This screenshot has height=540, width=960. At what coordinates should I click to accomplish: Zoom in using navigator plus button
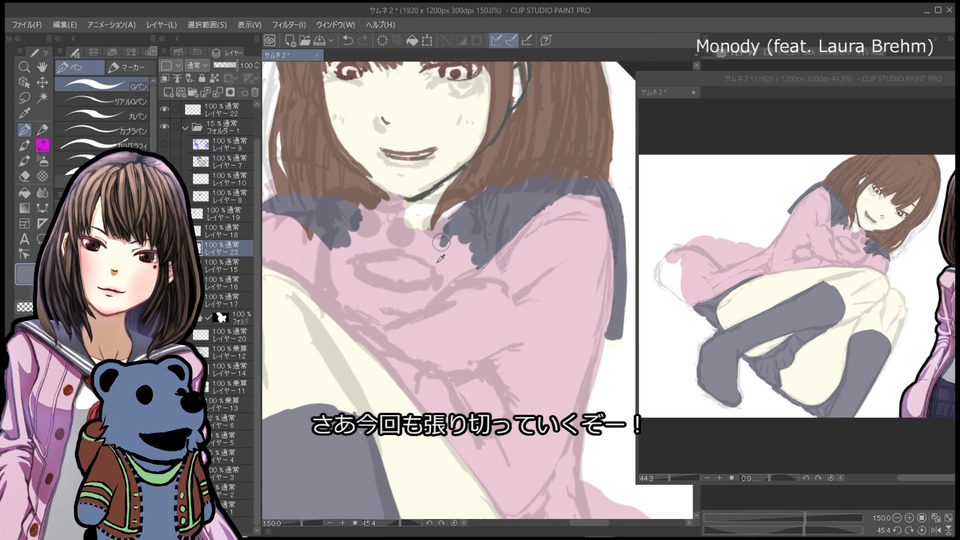909,518
